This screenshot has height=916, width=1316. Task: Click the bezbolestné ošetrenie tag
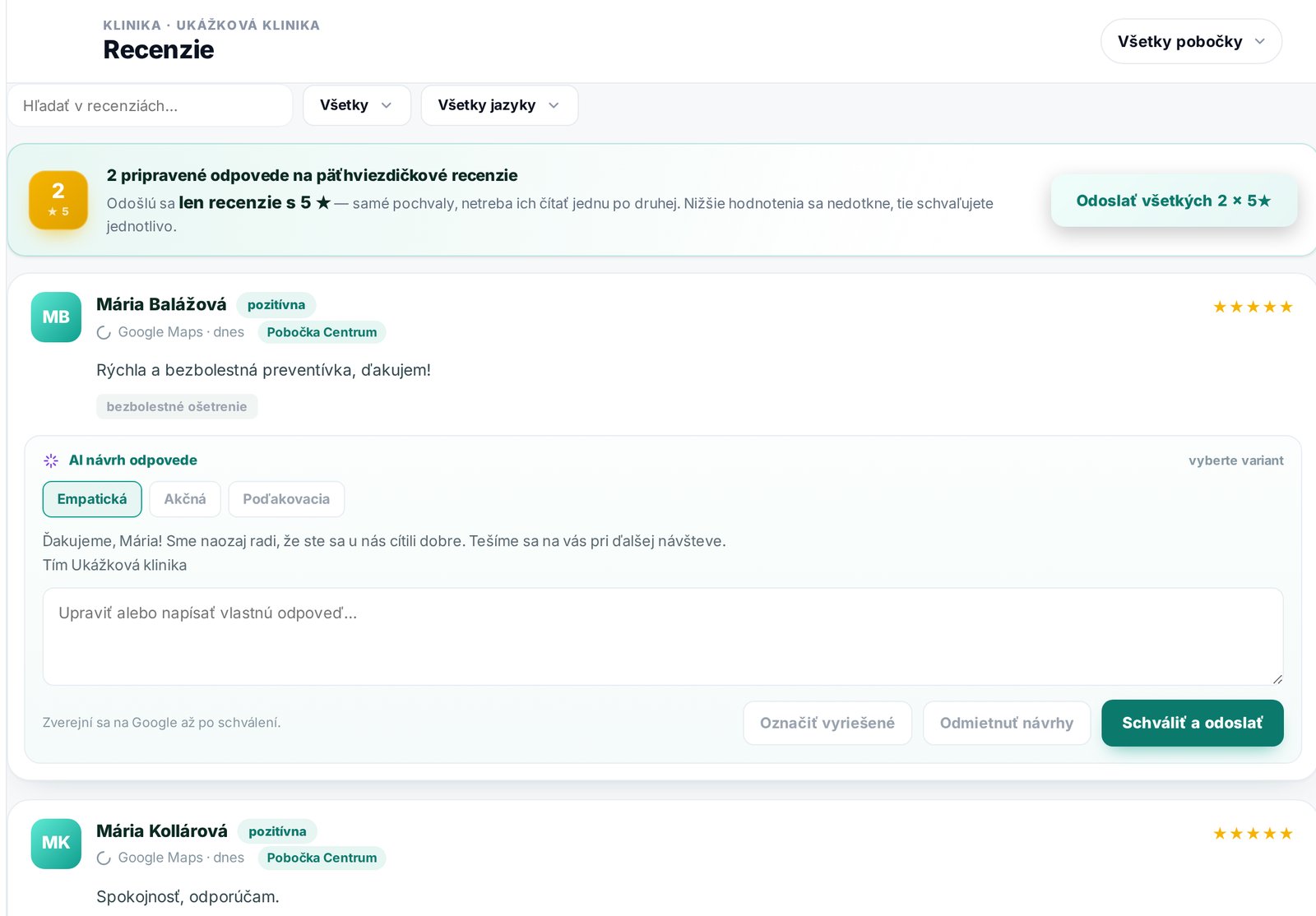(177, 406)
